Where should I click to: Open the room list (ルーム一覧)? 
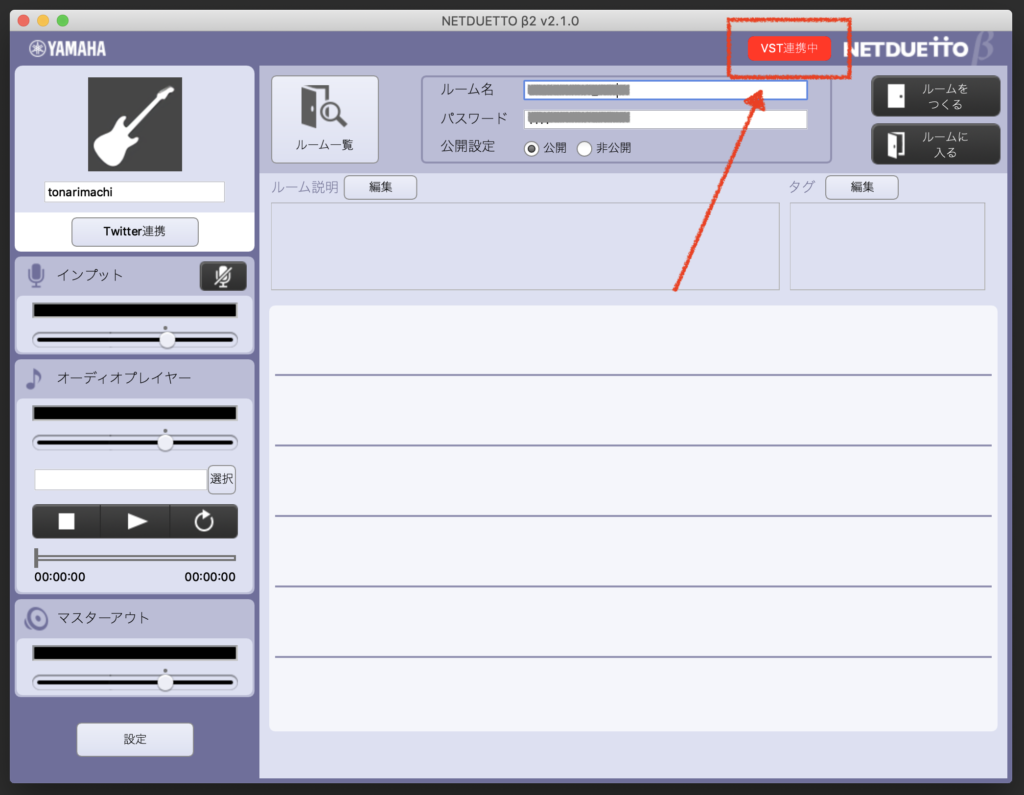pyautogui.click(x=325, y=119)
